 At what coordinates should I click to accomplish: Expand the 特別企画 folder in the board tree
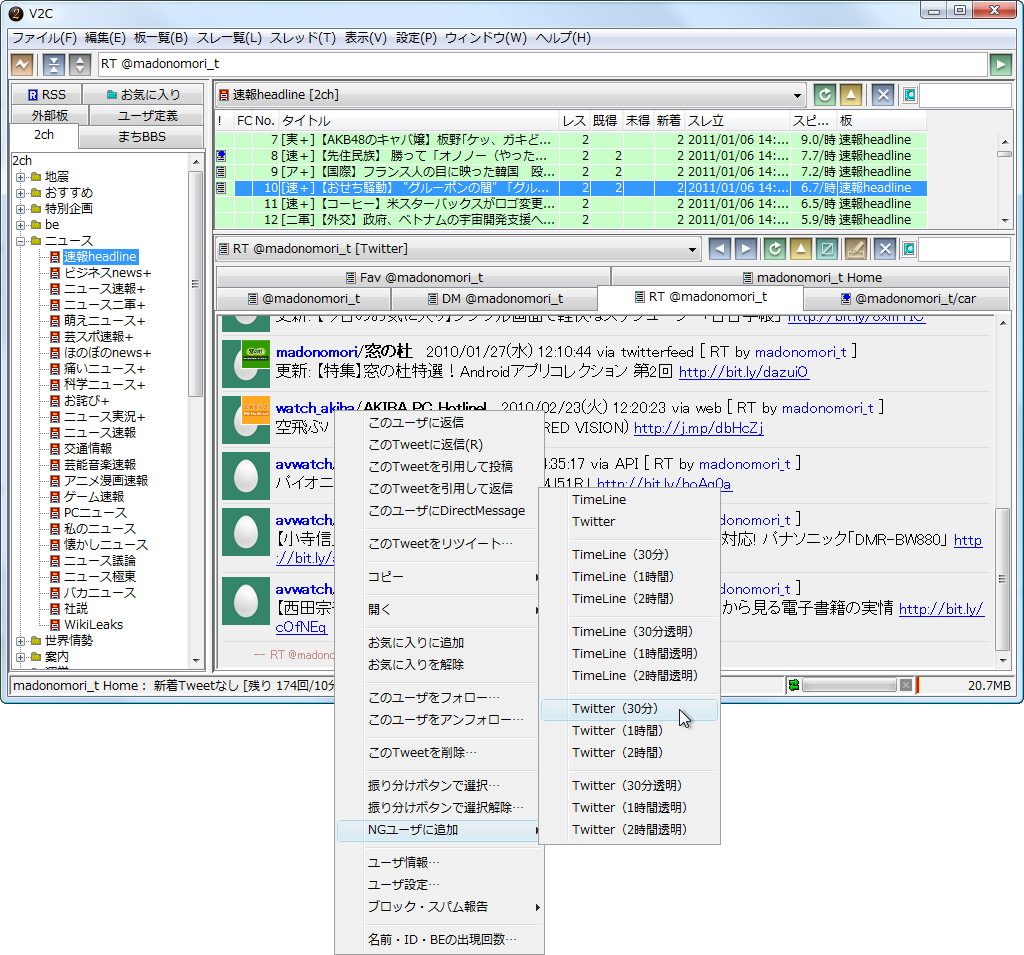20,209
